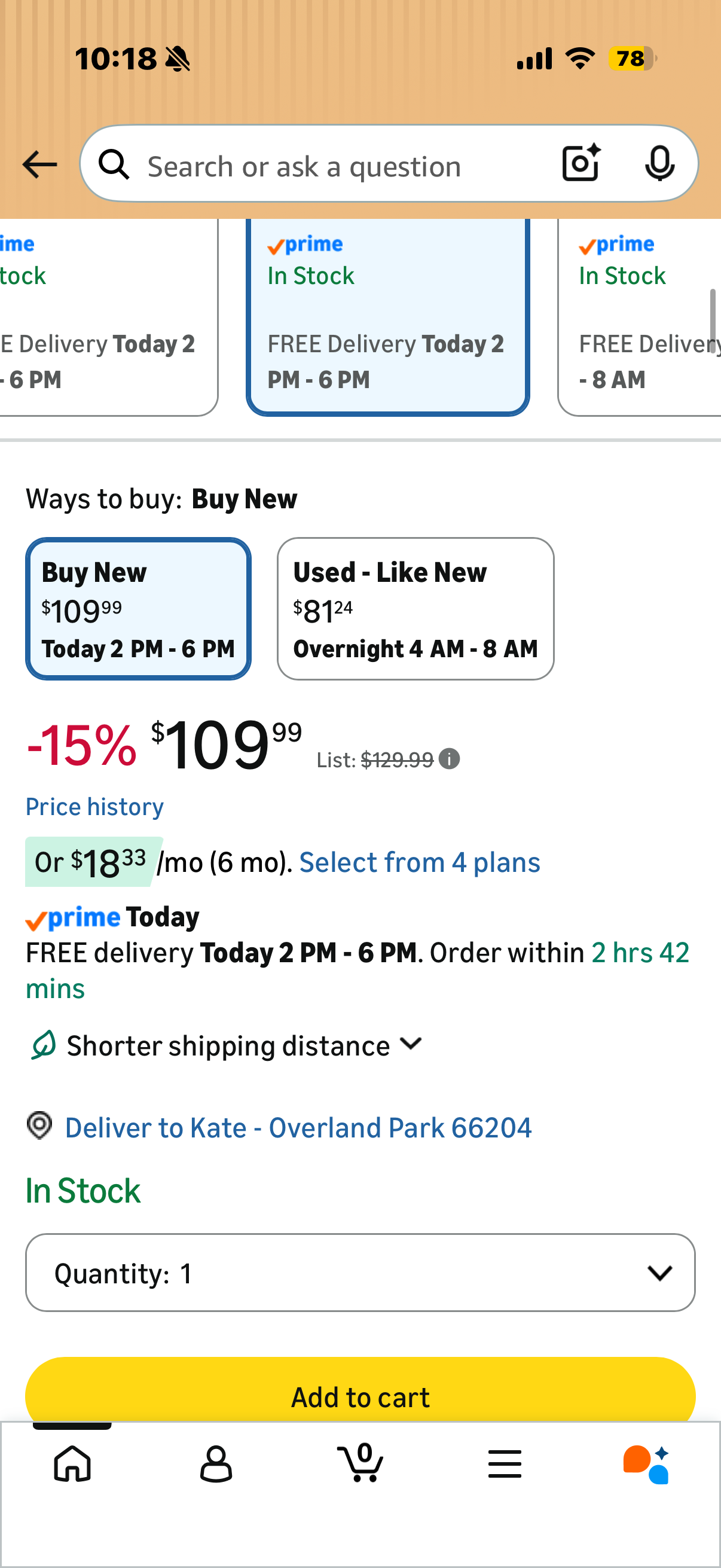
Task: Tap the List price info icon
Action: pyautogui.click(x=449, y=759)
